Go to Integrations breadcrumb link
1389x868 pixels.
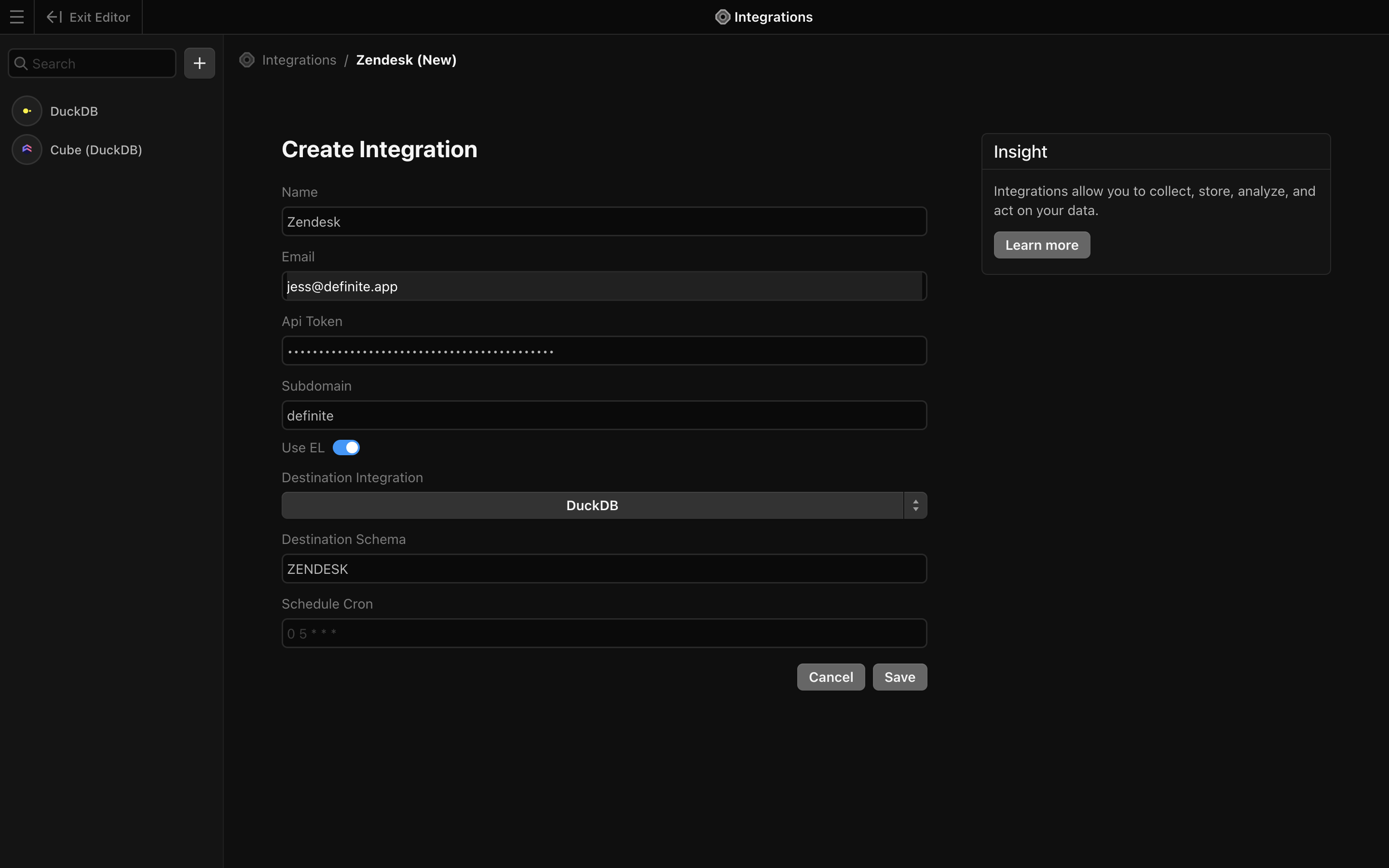(299, 60)
